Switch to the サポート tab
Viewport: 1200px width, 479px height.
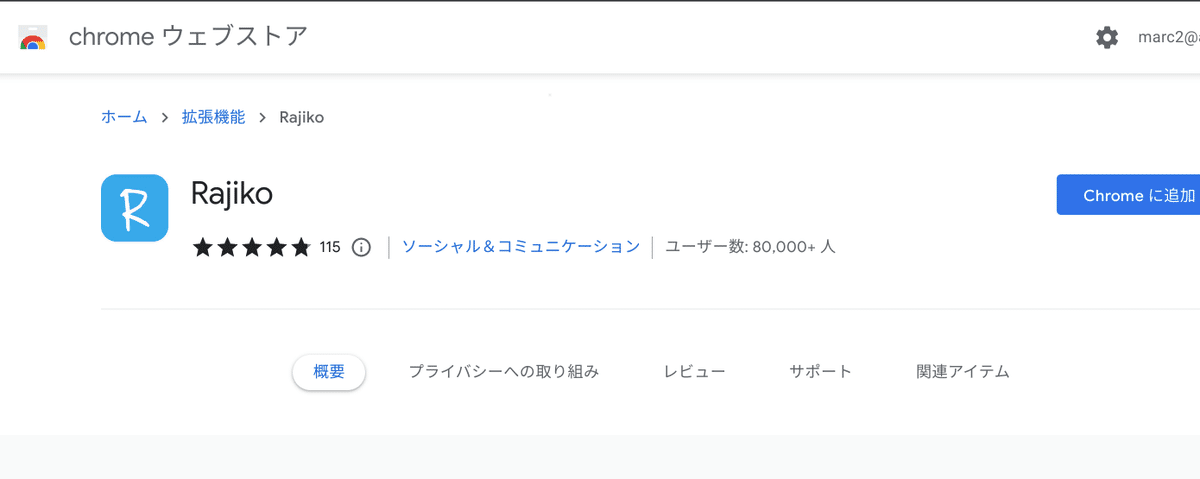[x=820, y=372]
